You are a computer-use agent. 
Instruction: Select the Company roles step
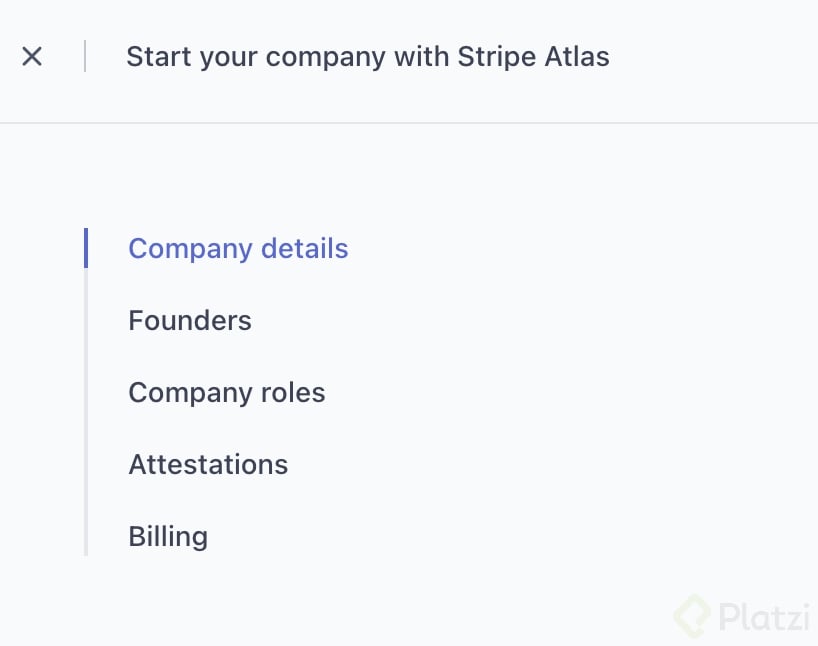click(x=227, y=392)
